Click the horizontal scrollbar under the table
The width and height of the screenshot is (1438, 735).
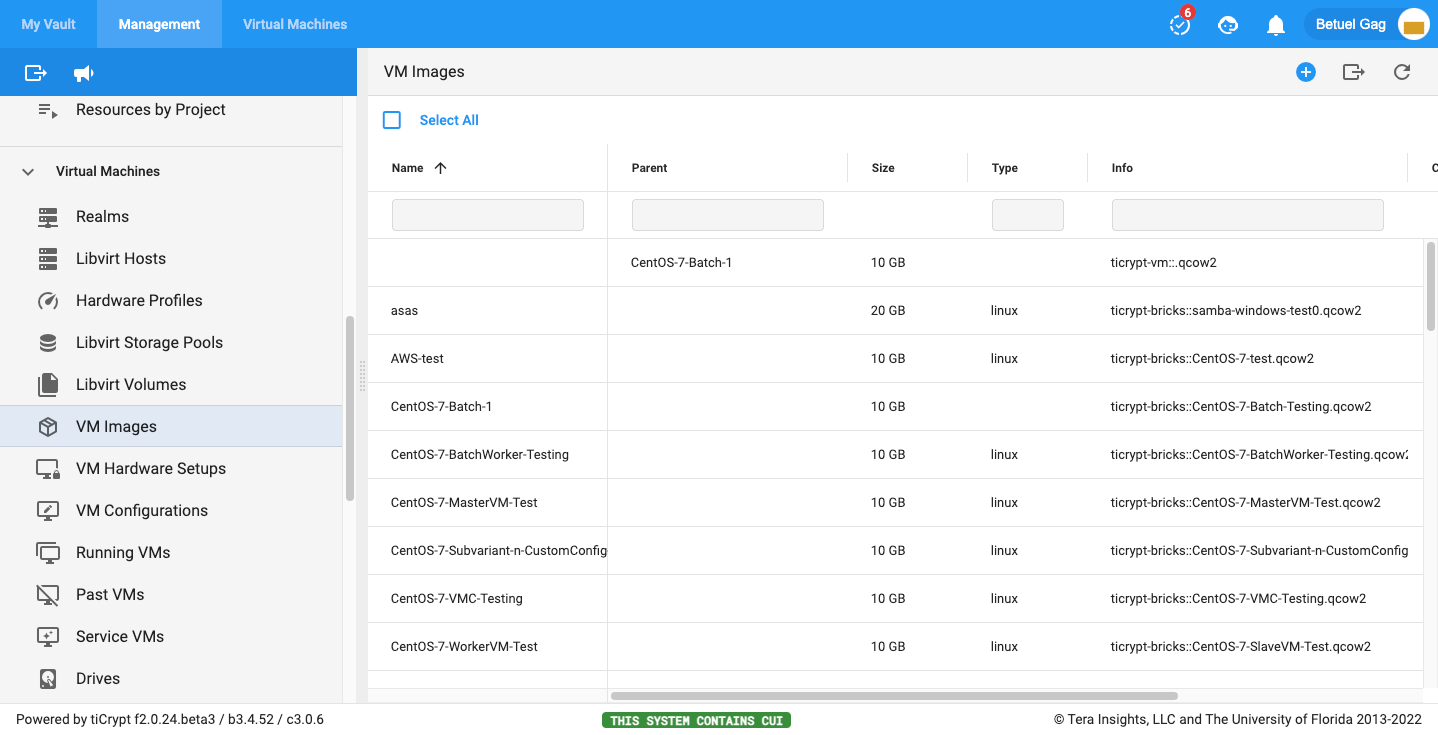[893, 696]
